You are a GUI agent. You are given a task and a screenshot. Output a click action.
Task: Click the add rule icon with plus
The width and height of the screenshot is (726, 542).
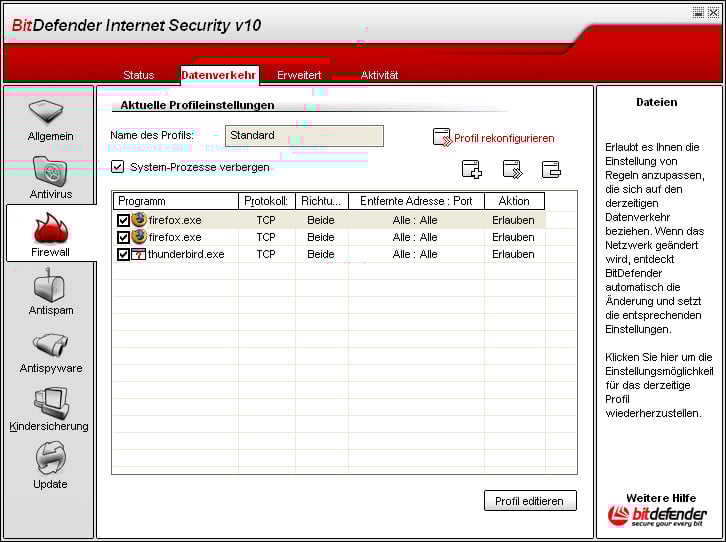click(472, 169)
